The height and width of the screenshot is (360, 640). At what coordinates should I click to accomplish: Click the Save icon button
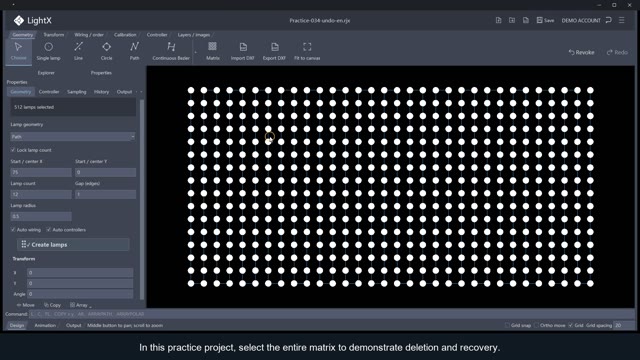545,20
